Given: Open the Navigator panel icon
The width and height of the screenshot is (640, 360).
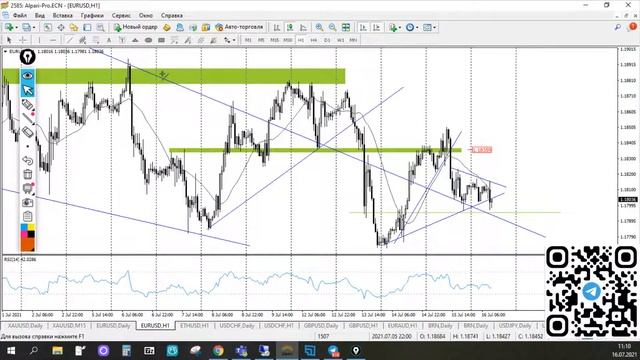Looking at the screenshot, I should click(74, 27).
